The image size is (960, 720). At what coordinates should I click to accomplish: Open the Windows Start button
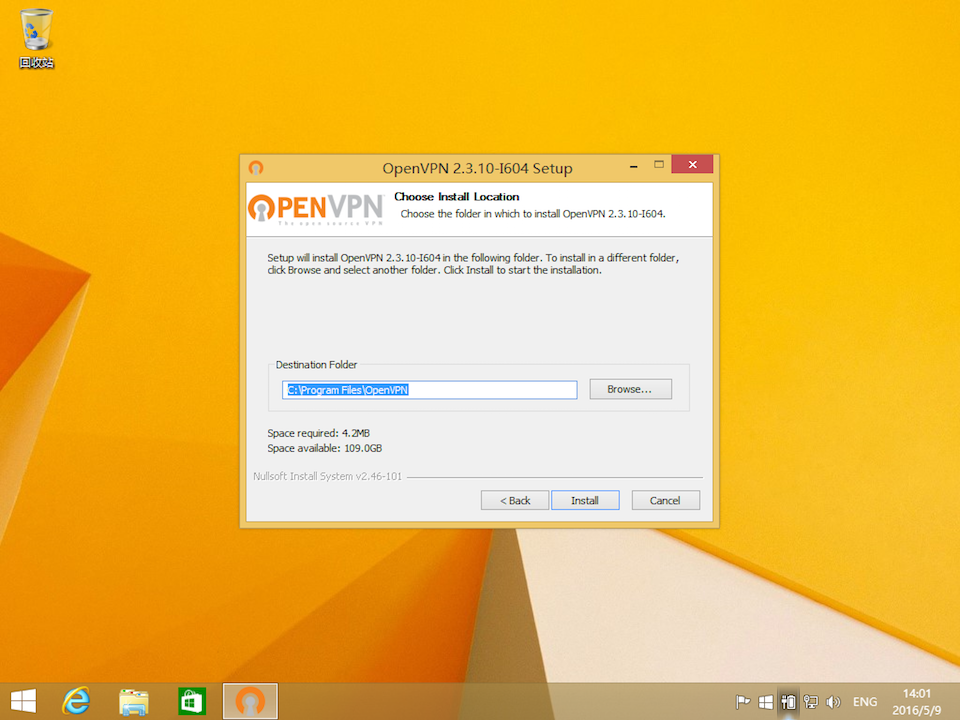coord(23,701)
